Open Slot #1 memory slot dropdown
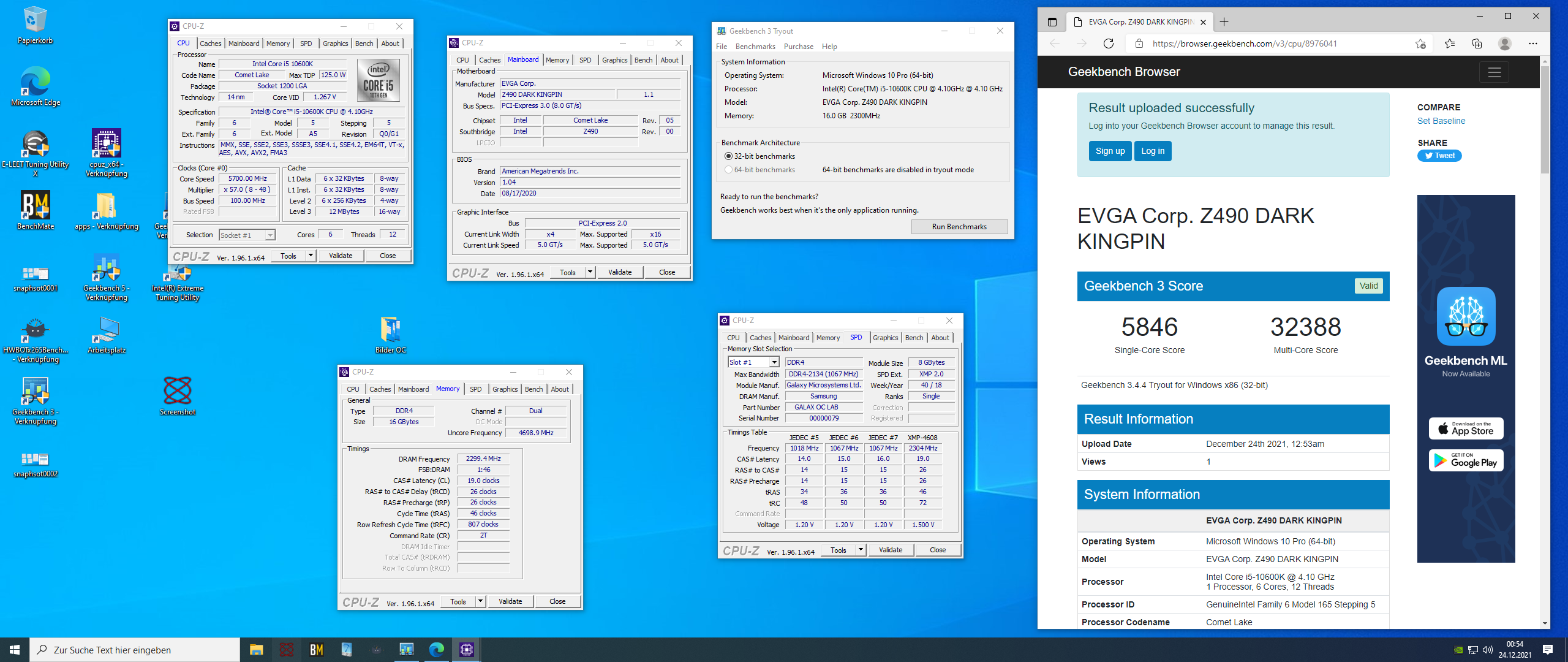This screenshot has width=1568, height=662. pyautogui.click(x=753, y=362)
